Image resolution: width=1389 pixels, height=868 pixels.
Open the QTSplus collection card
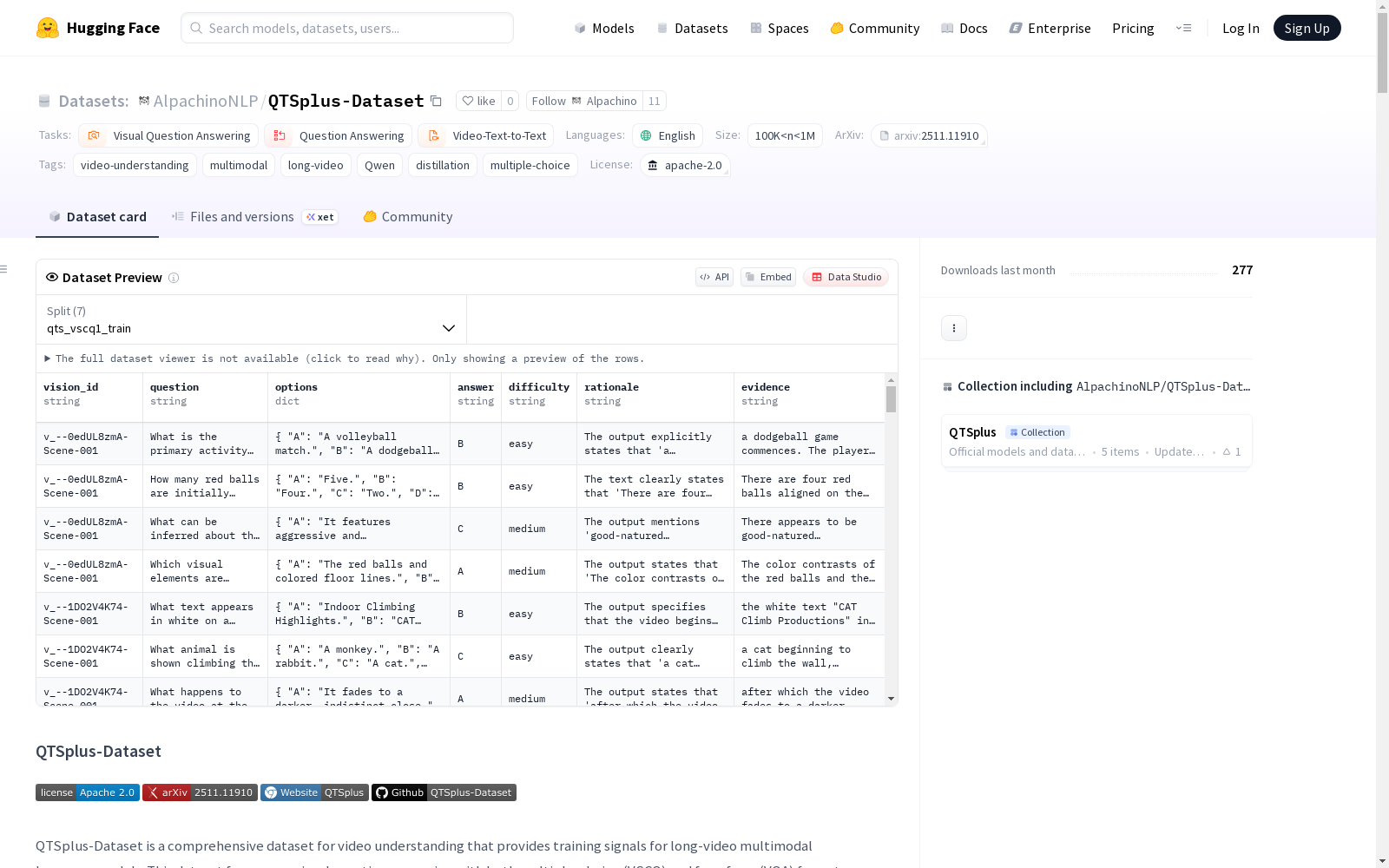tap(1096, 441)
